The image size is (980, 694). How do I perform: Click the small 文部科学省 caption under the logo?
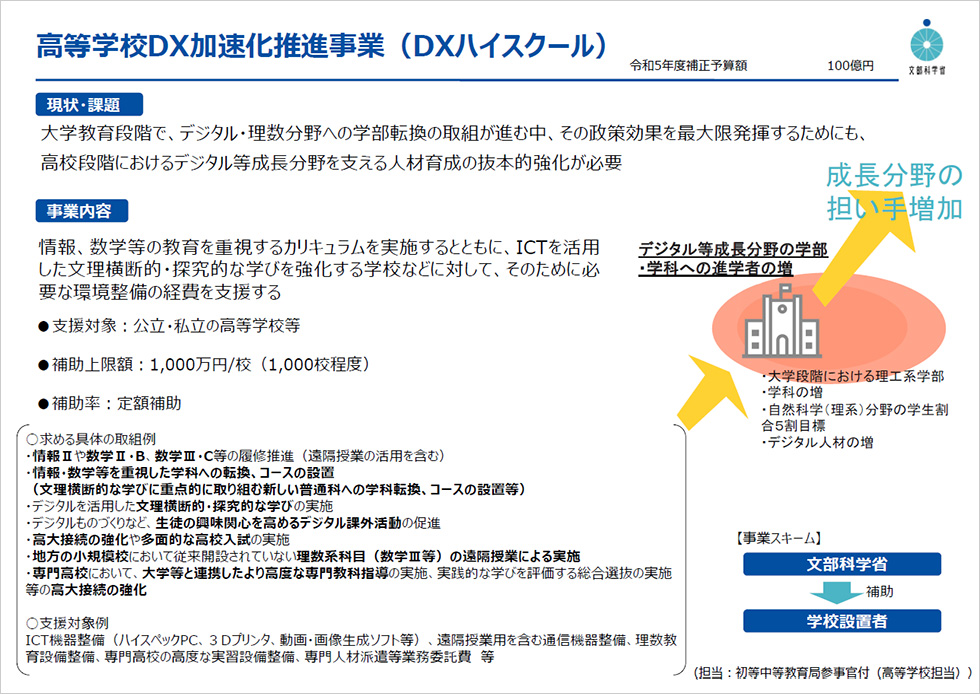coord(927,70)
